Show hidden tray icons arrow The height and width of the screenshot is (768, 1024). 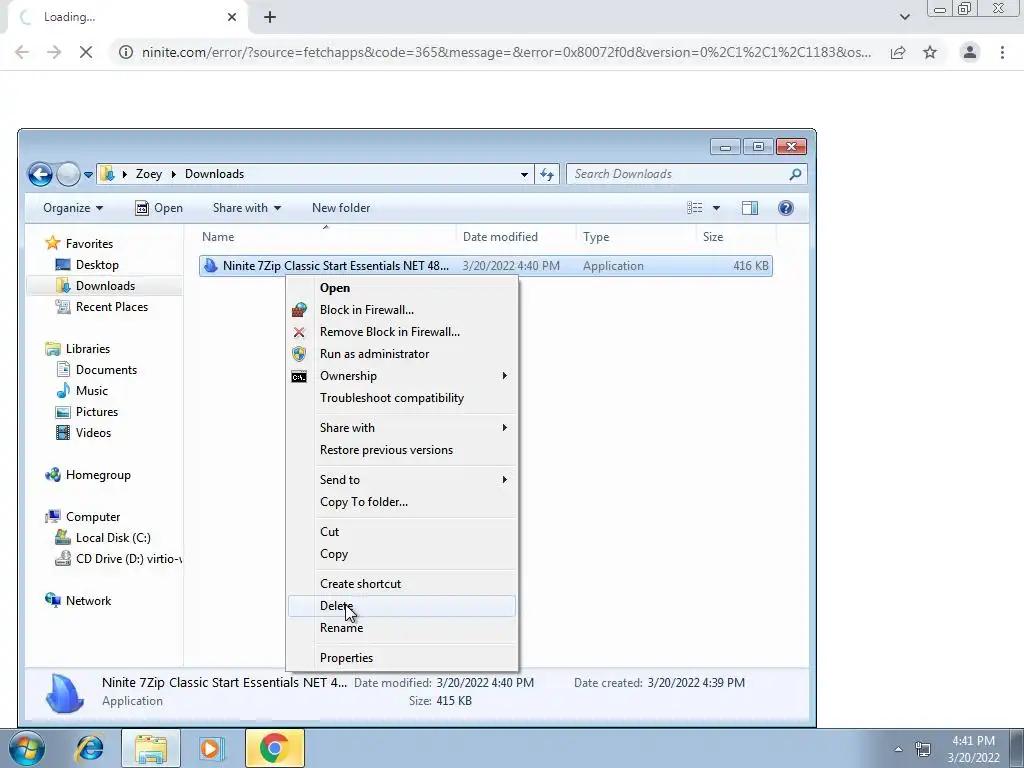pyautogui.click(x=898, y=749)
